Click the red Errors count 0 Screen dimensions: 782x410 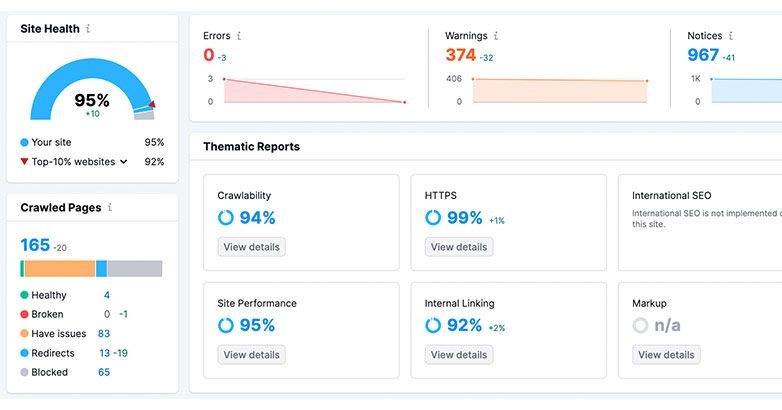(209, 56)
